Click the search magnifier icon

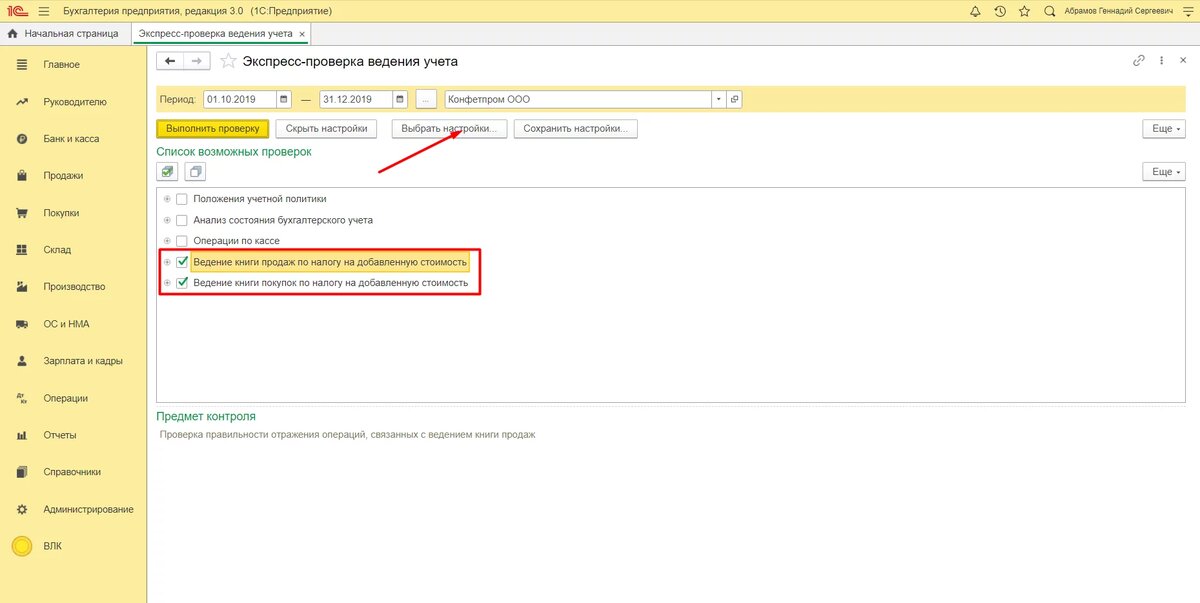click(x=1049, y=11)
